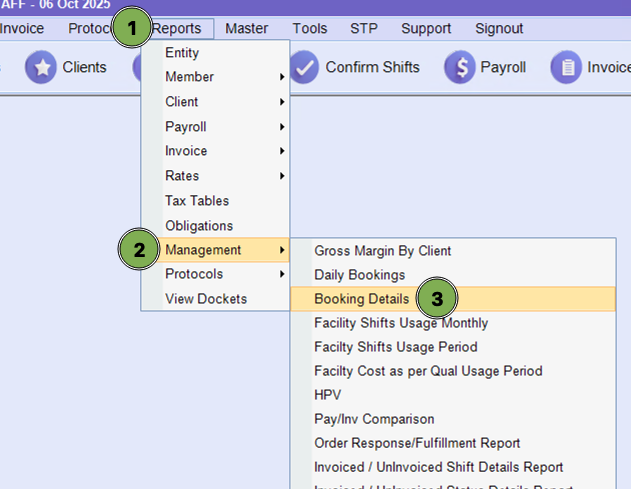Open the Reports menu
This screenshot has height=489, width=631.
(x=181, y=29)
